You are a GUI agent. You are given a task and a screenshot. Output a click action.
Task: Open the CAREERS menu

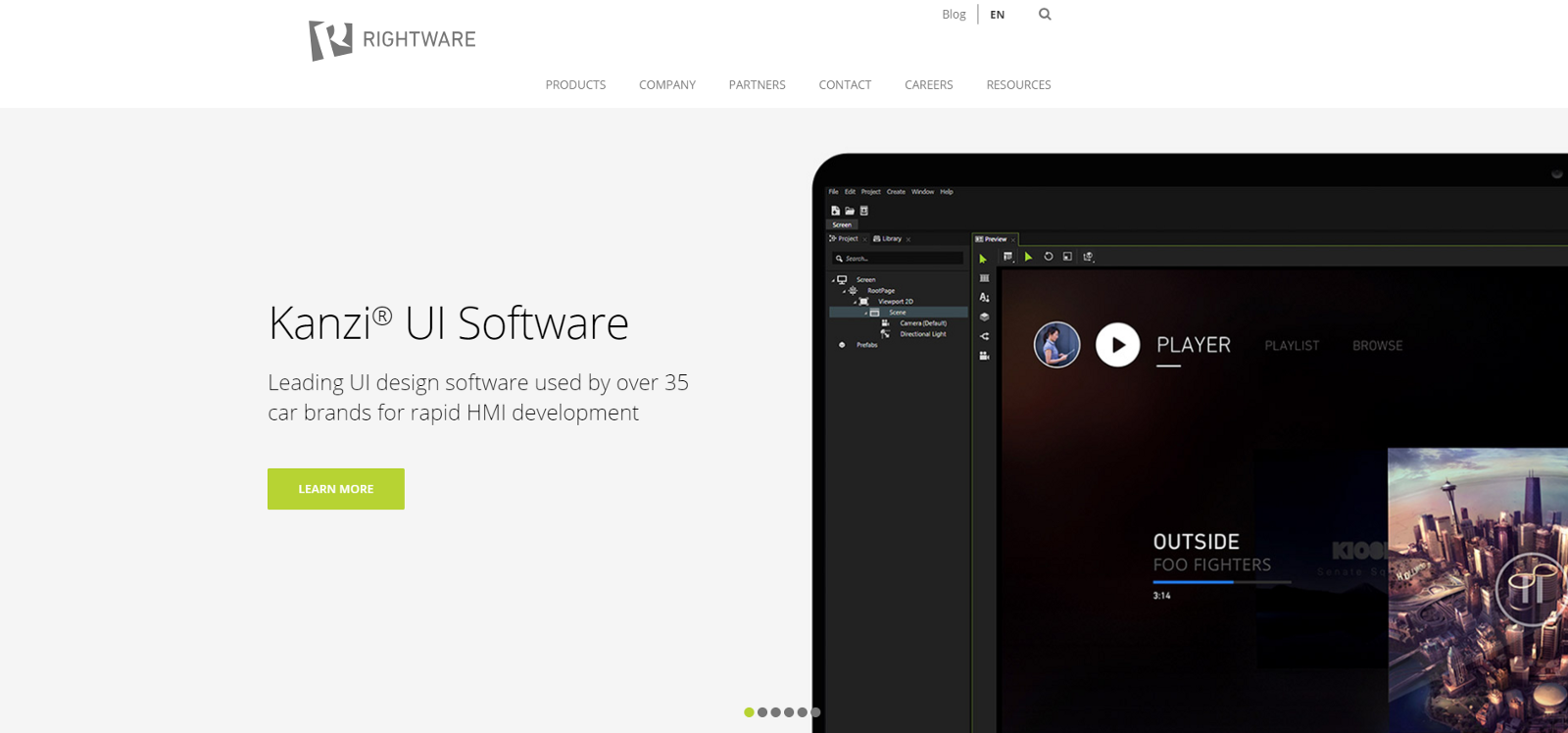coord(929,85)
